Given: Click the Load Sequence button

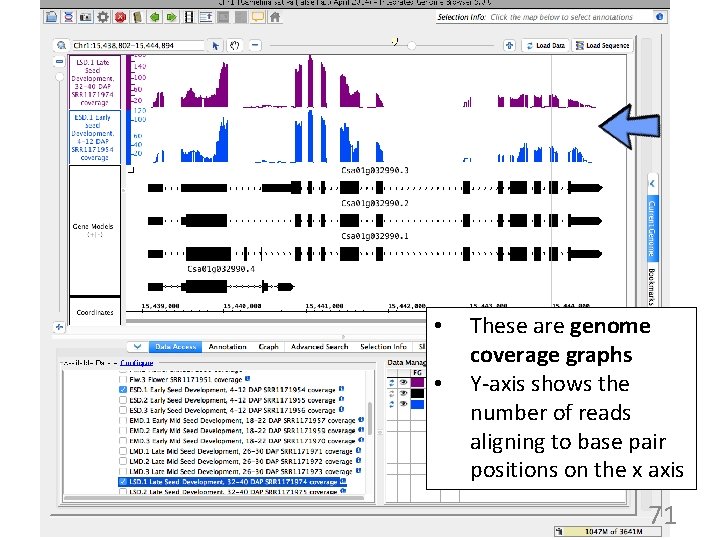Looking at the screenshot, I should coord(602,45).
